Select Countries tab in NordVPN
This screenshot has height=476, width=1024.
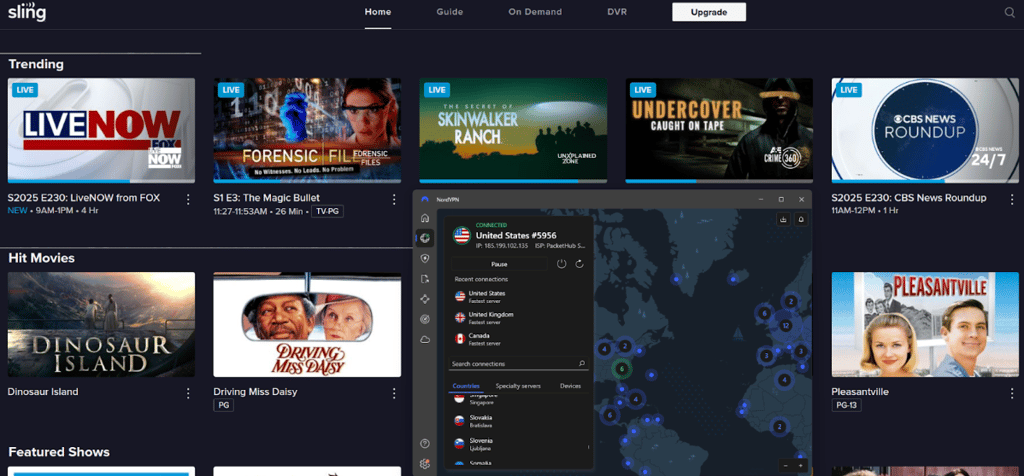tap(466, 386)
